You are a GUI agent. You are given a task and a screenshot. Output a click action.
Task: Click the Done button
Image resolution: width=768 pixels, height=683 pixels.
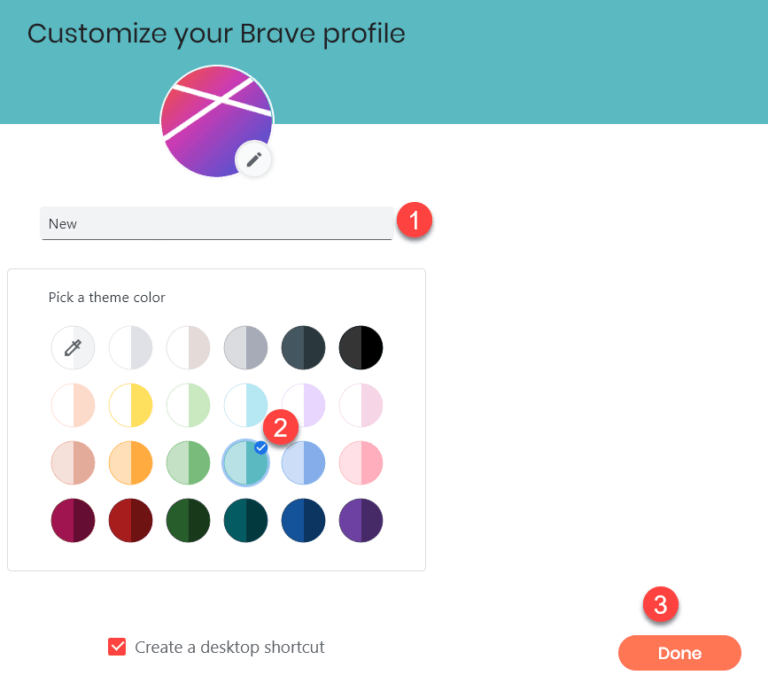coord(679,653)
